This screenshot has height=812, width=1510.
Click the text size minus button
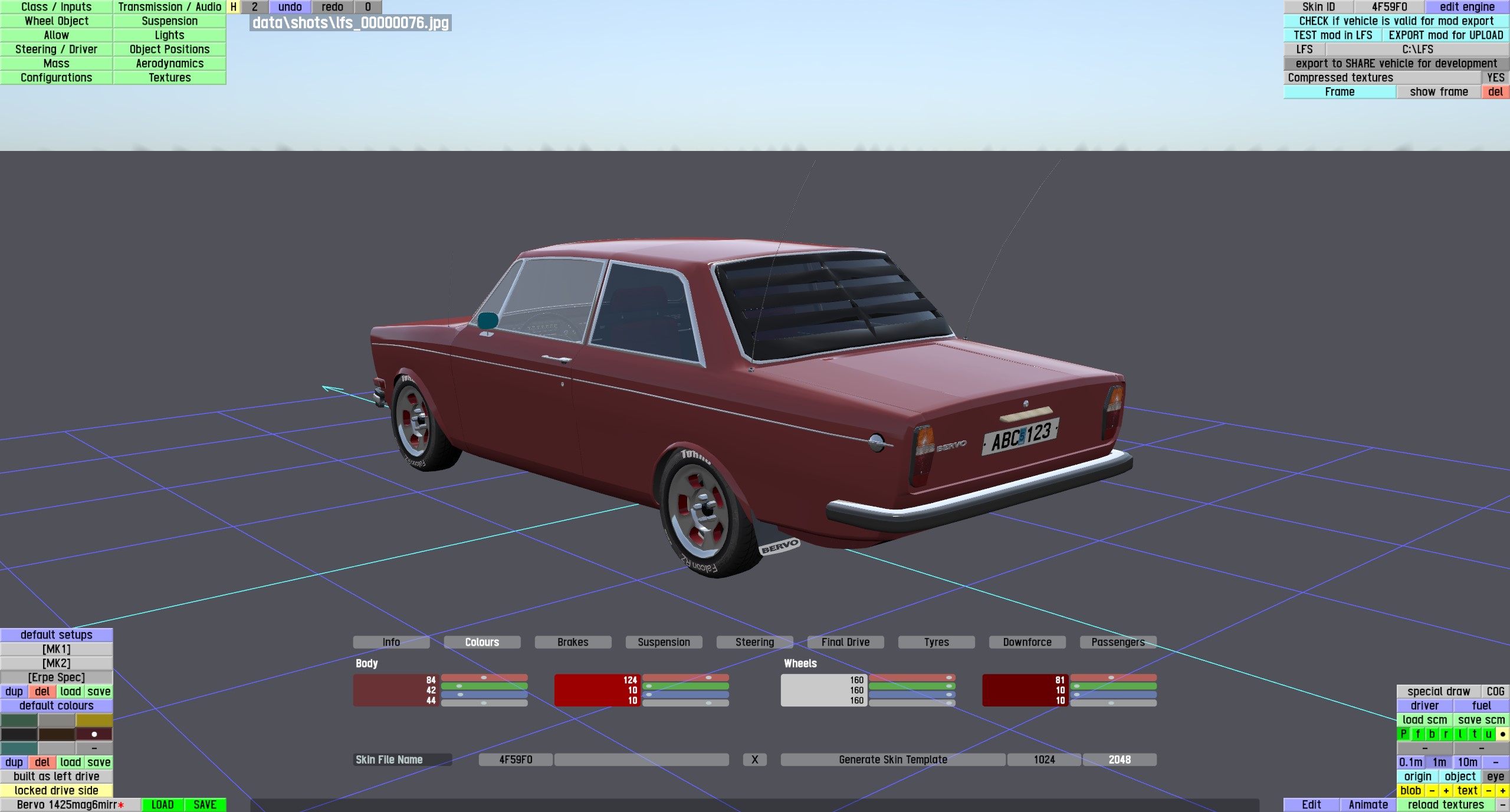(1488, 791)
